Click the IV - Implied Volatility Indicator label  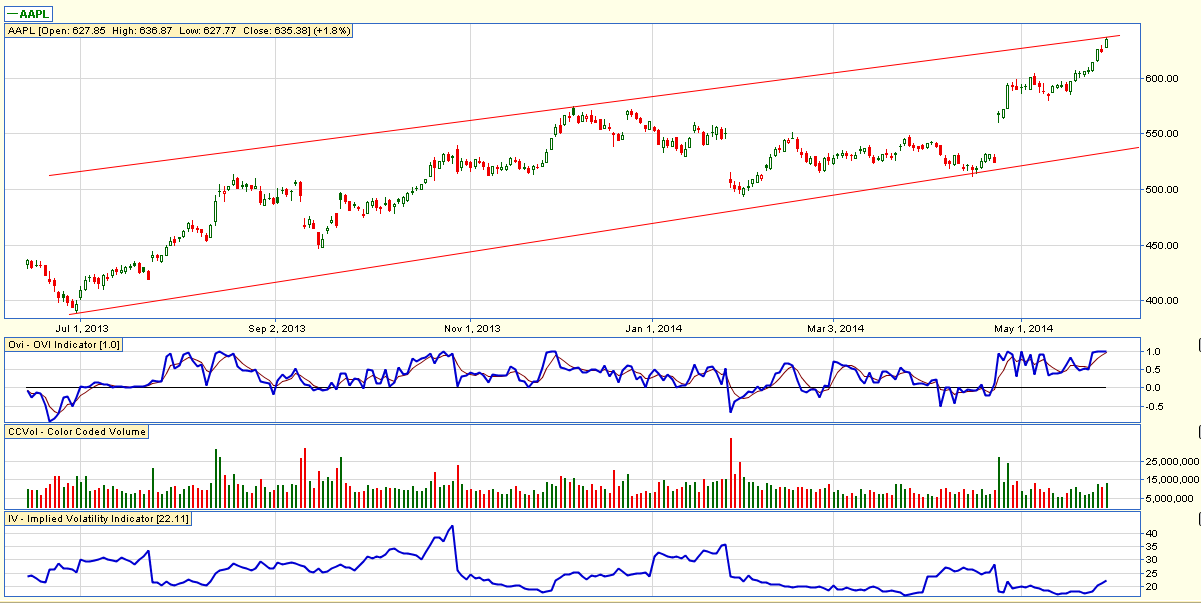97,519
